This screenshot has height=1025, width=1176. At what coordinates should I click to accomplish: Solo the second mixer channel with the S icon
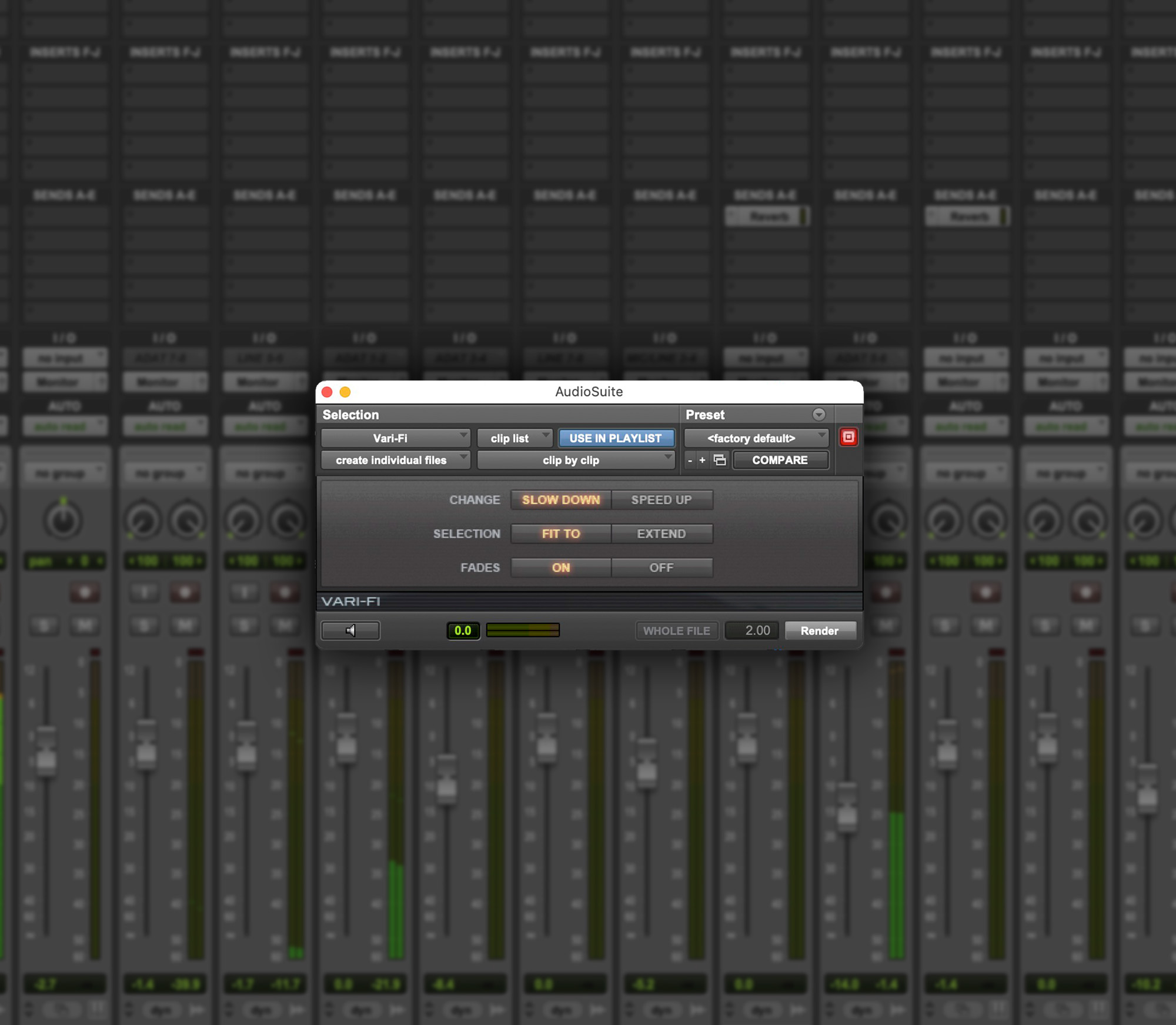pos(144,625)
